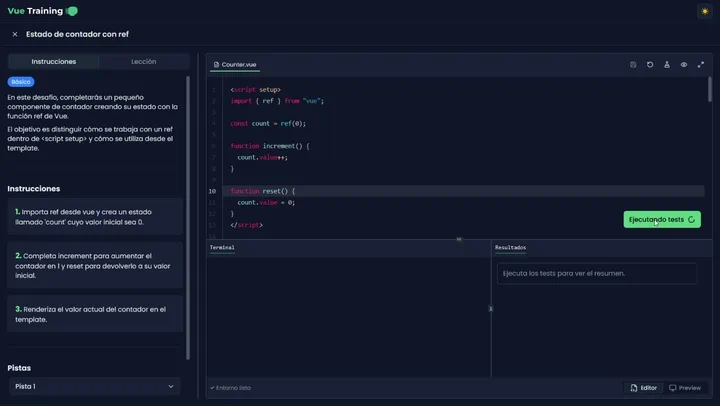Click code line 10 with function reset

[463, 191]
